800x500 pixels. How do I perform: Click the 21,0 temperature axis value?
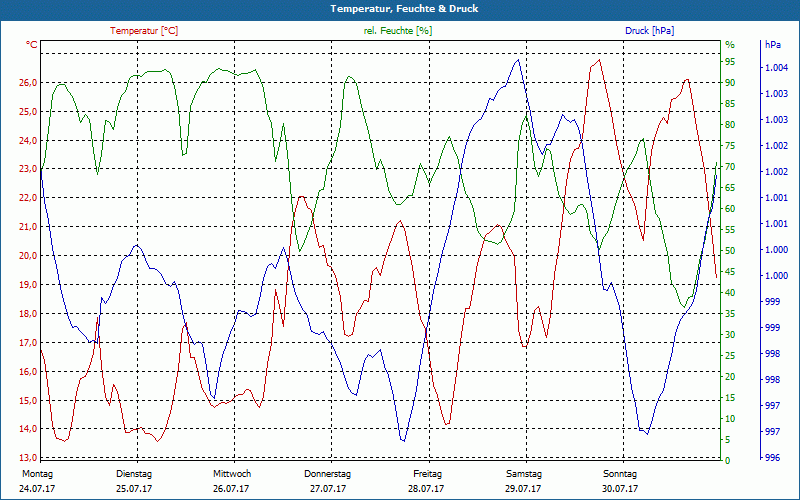[x=29, y=227]
